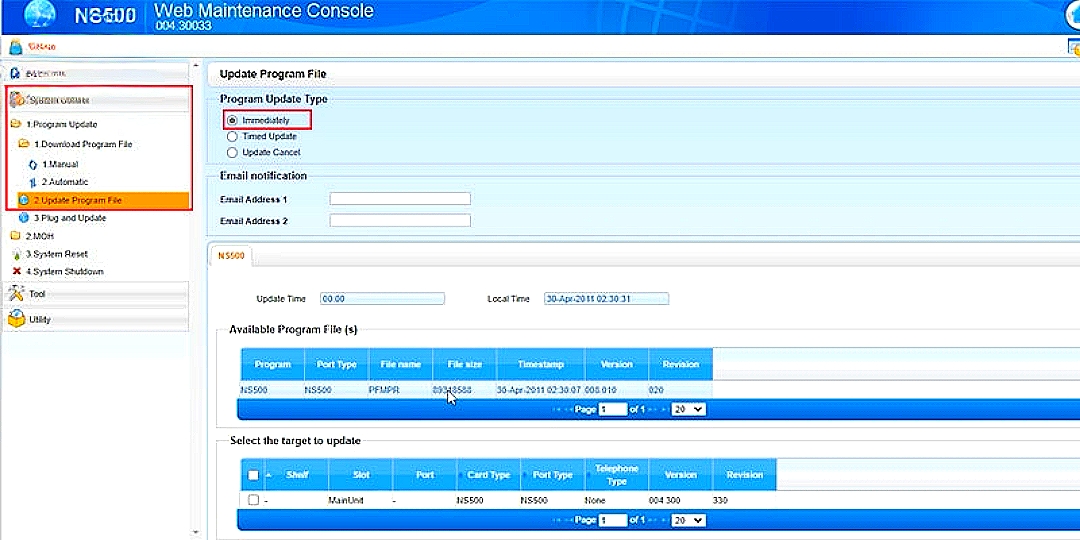Open 2.Update Program File menu item
Image resolution: width=1080 pixels, height=540 pixels.
pyautogui.click(x=78, y=201)
